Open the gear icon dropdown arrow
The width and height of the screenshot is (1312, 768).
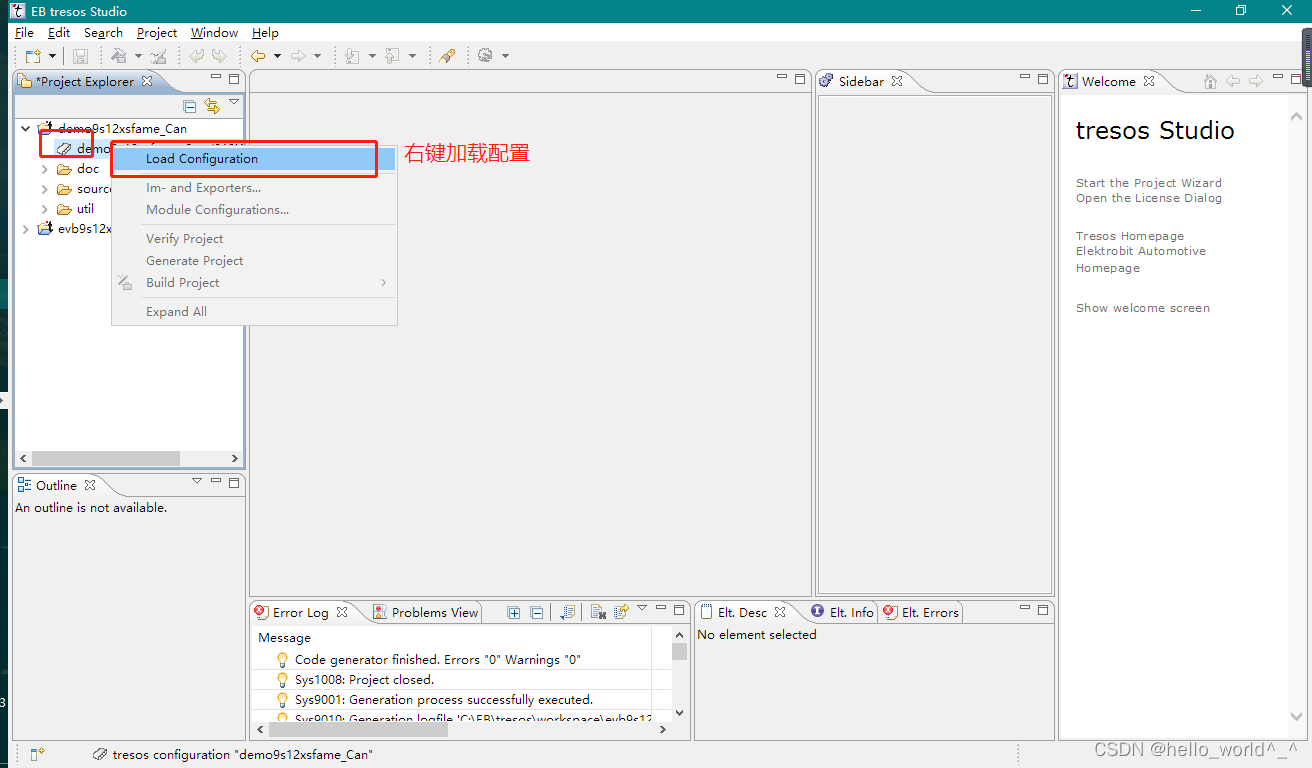(x=505, y=56)
